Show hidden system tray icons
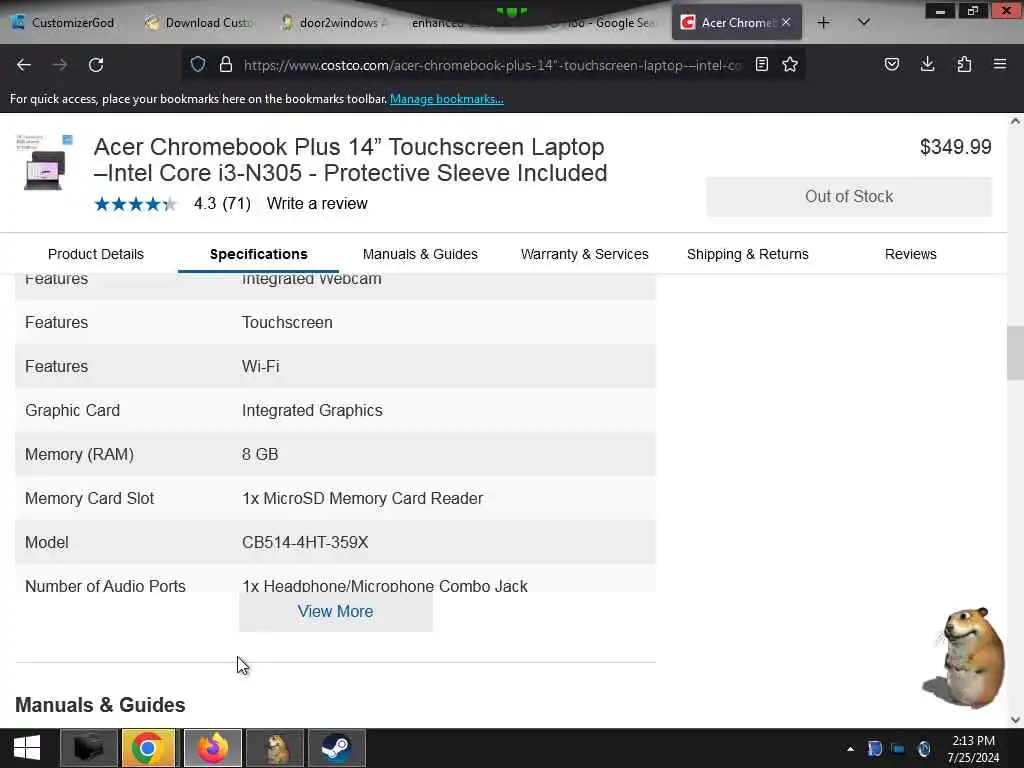 coord(850,749)
